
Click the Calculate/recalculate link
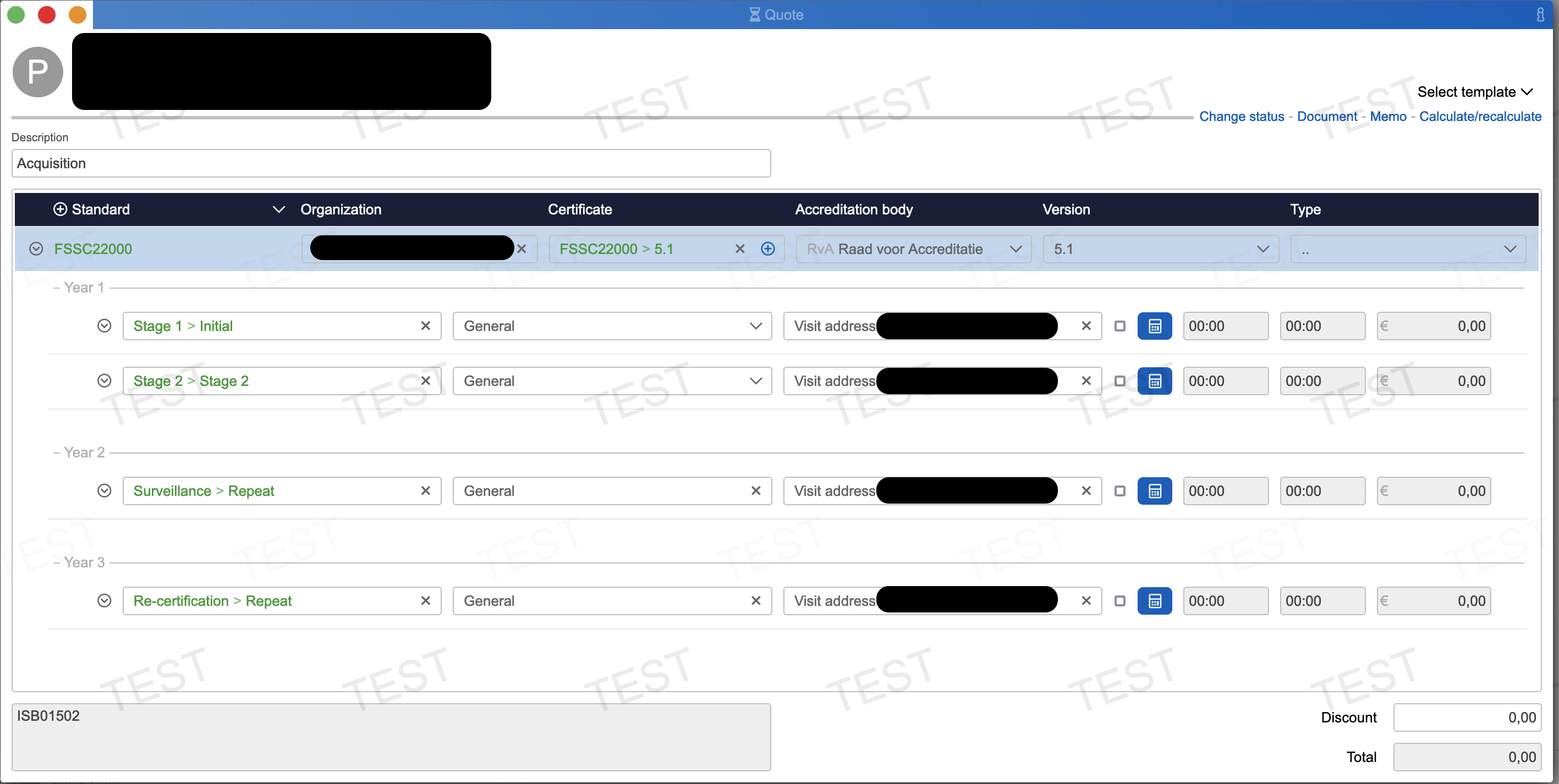(1480, 117)
